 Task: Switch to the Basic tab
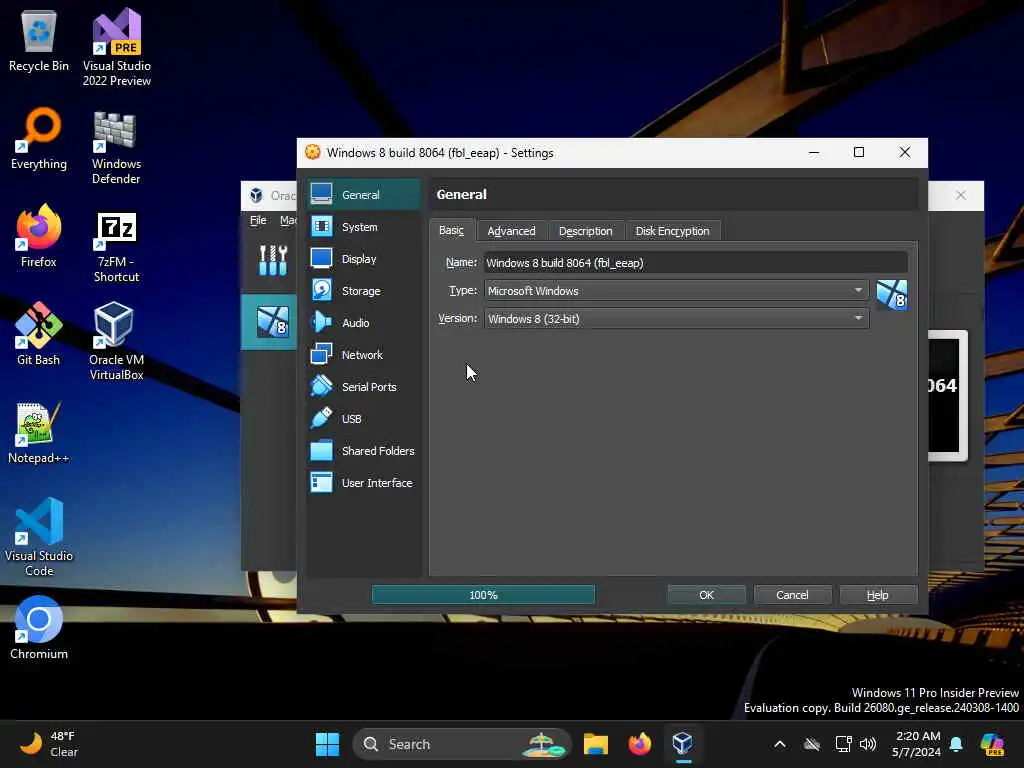point(452,231)
